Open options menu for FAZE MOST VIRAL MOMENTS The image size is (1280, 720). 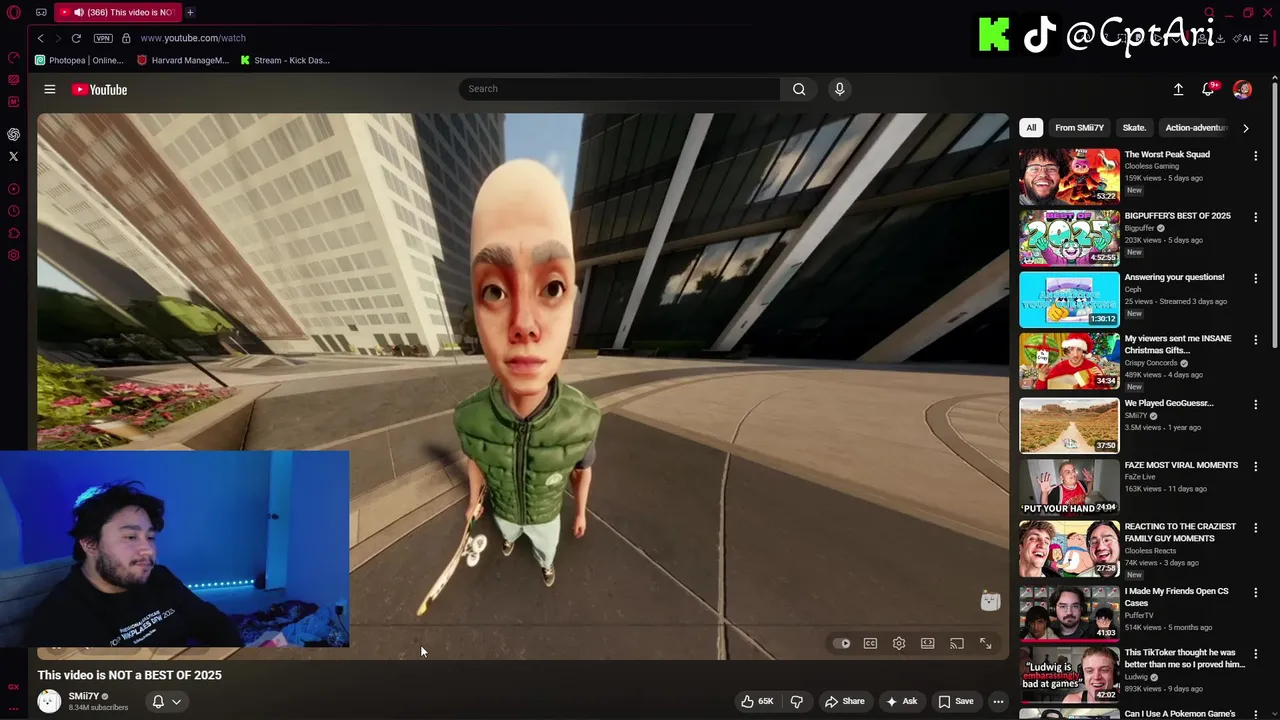click(1255, 467)
